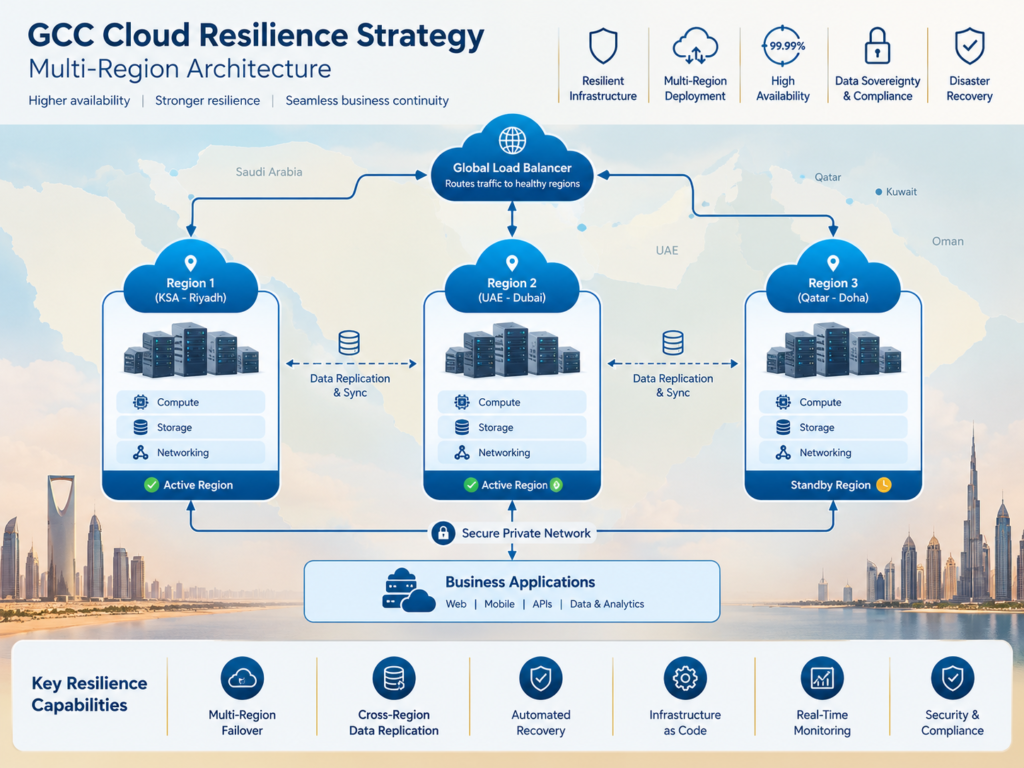Screen dimensions: 1024x768
Task: Click the globe icon in Global Load Balancer
Action: click(512, 140)
